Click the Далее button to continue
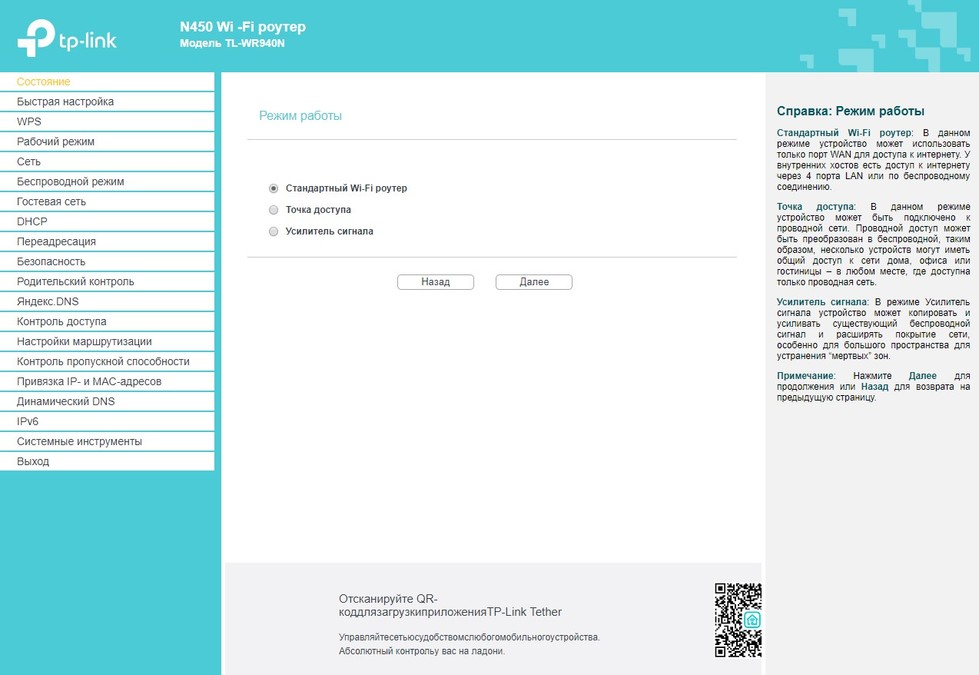The image size is (979, 675). coord(534,282)
